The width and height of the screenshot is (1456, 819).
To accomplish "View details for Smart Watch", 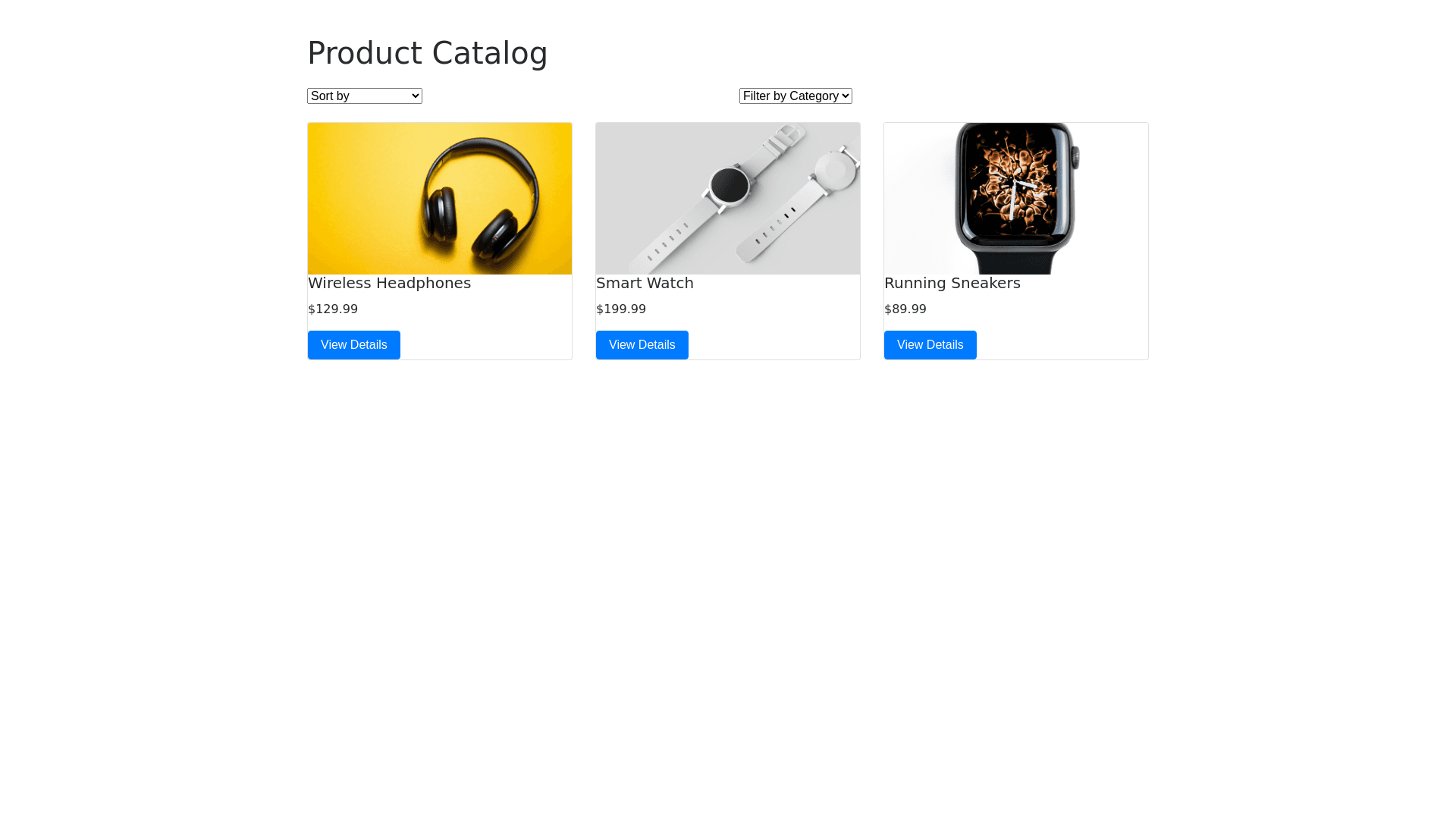I will coord(642,345).
